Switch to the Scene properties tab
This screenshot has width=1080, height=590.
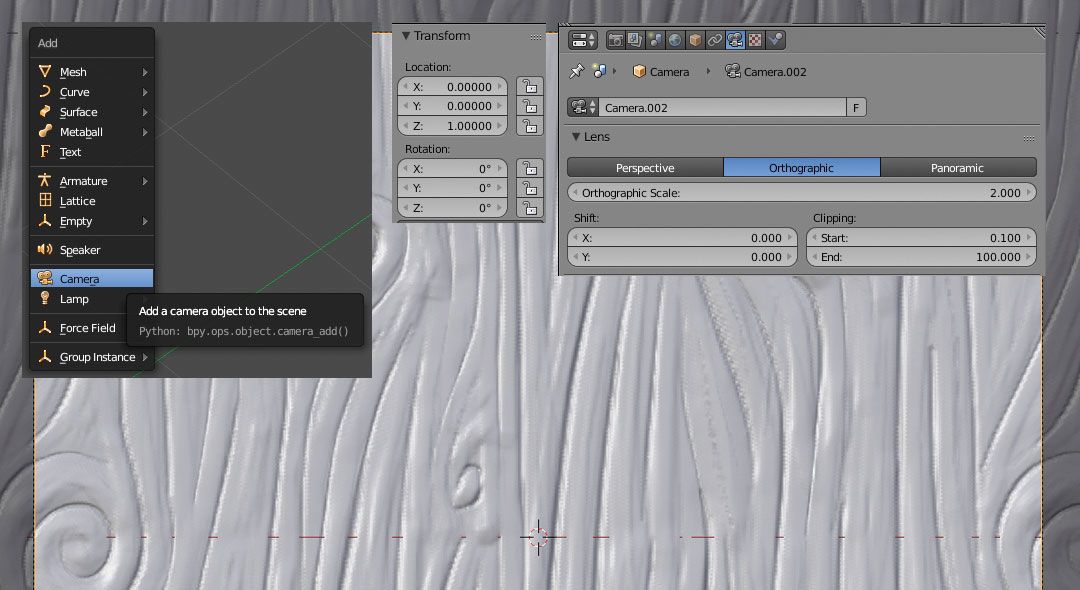(654, 40)
